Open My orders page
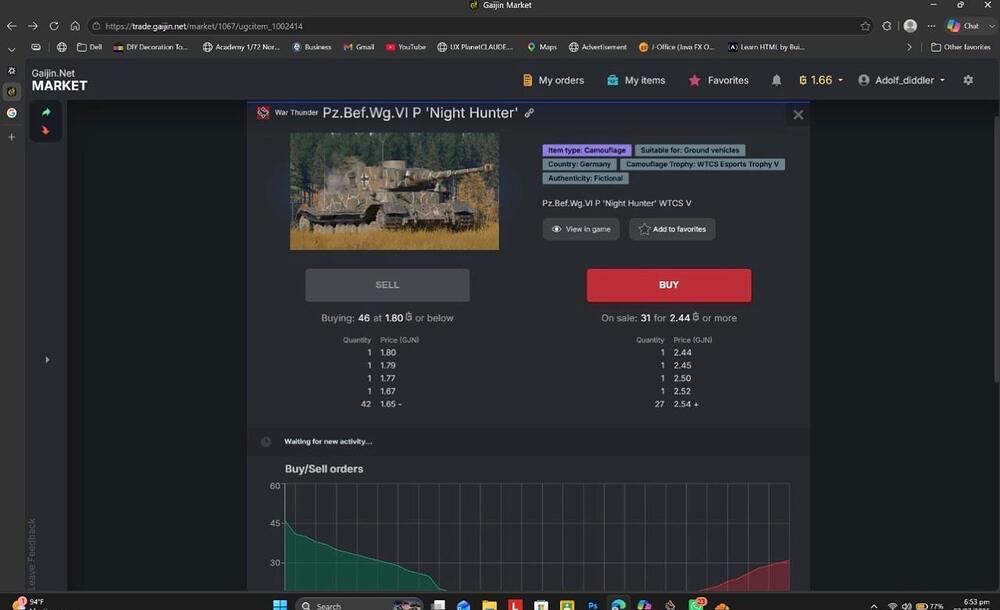The image size is (1000, 610). [x=553, y=80]
